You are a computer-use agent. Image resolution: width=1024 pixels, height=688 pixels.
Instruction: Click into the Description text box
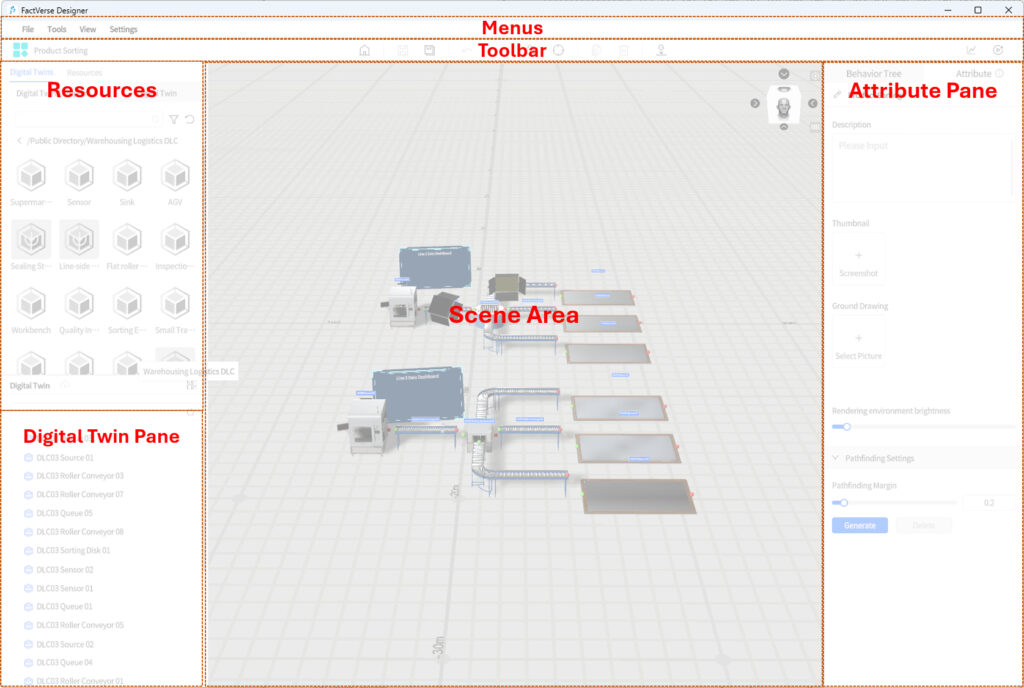[923, 168]
